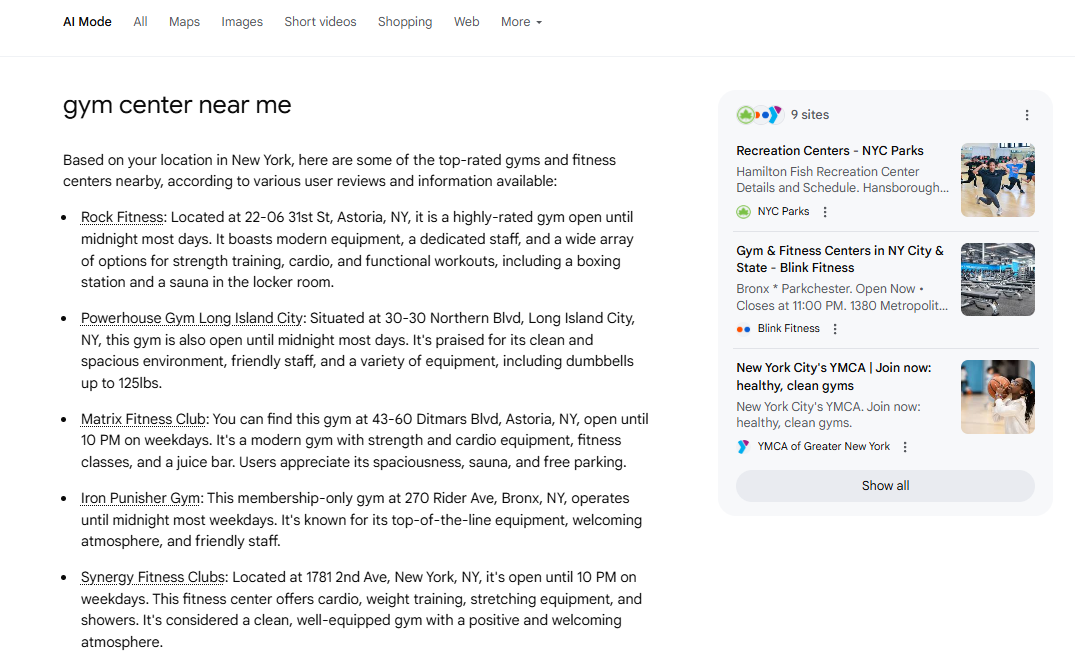Open Recreation Centers - NYC Parks result
This screenshot has width=1075, height=662.
(x=830, y=151)
